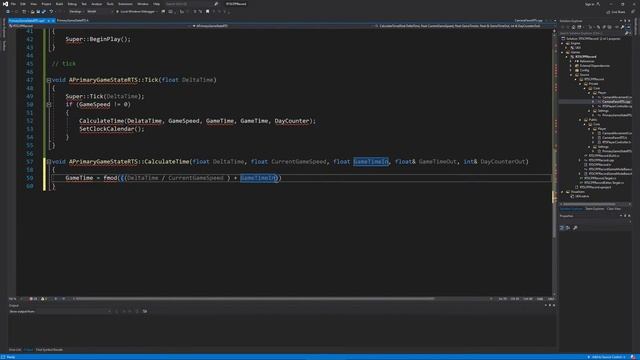The image size is (640, 360).
Task: Collapse the Tick function at line 47
Action: [x=49, y=80]
